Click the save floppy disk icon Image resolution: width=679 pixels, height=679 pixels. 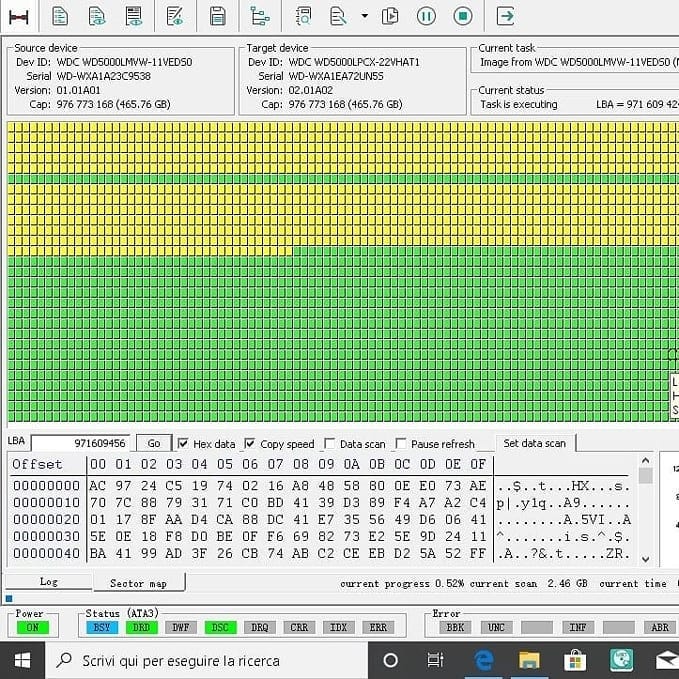coord(217,16)
